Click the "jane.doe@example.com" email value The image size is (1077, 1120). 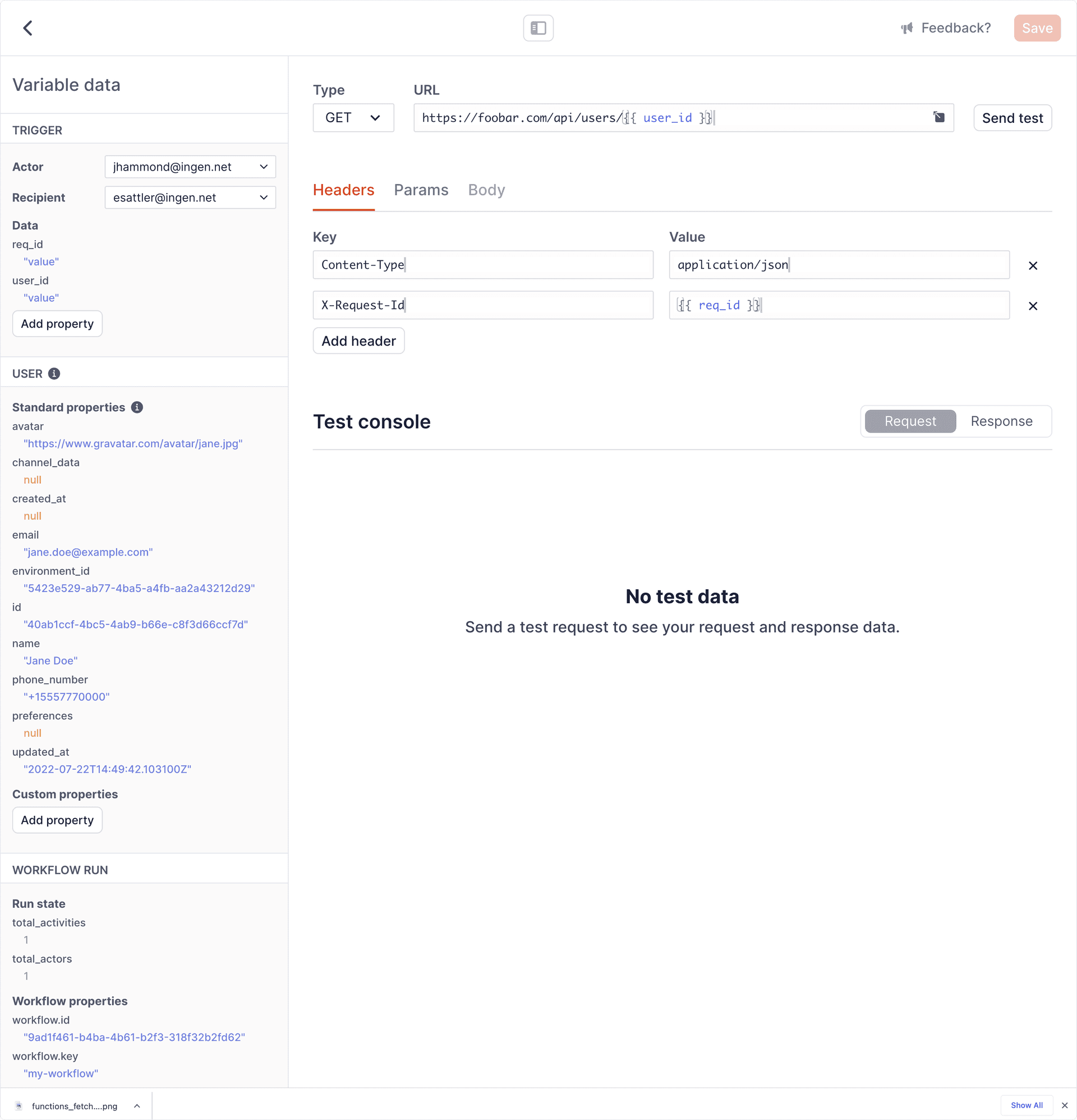tap(88, 552)
